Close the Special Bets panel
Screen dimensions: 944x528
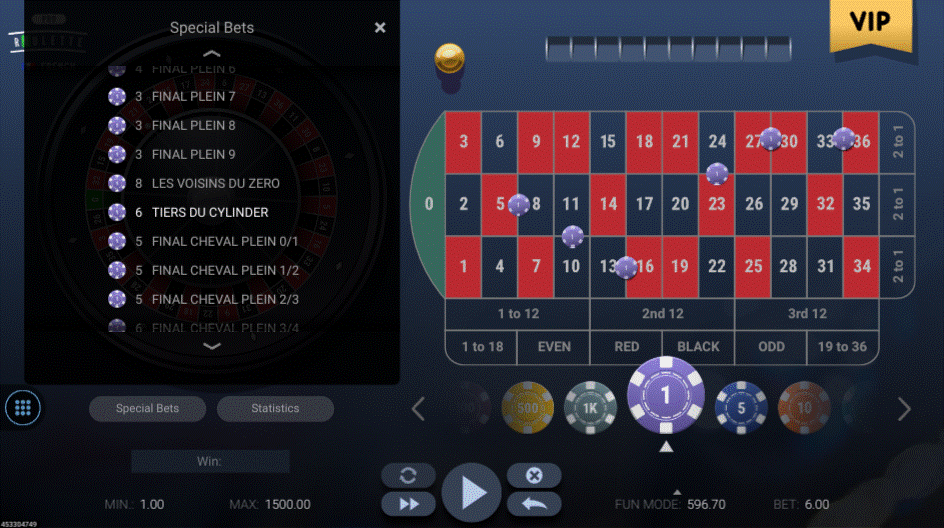(x=380, y=28)
